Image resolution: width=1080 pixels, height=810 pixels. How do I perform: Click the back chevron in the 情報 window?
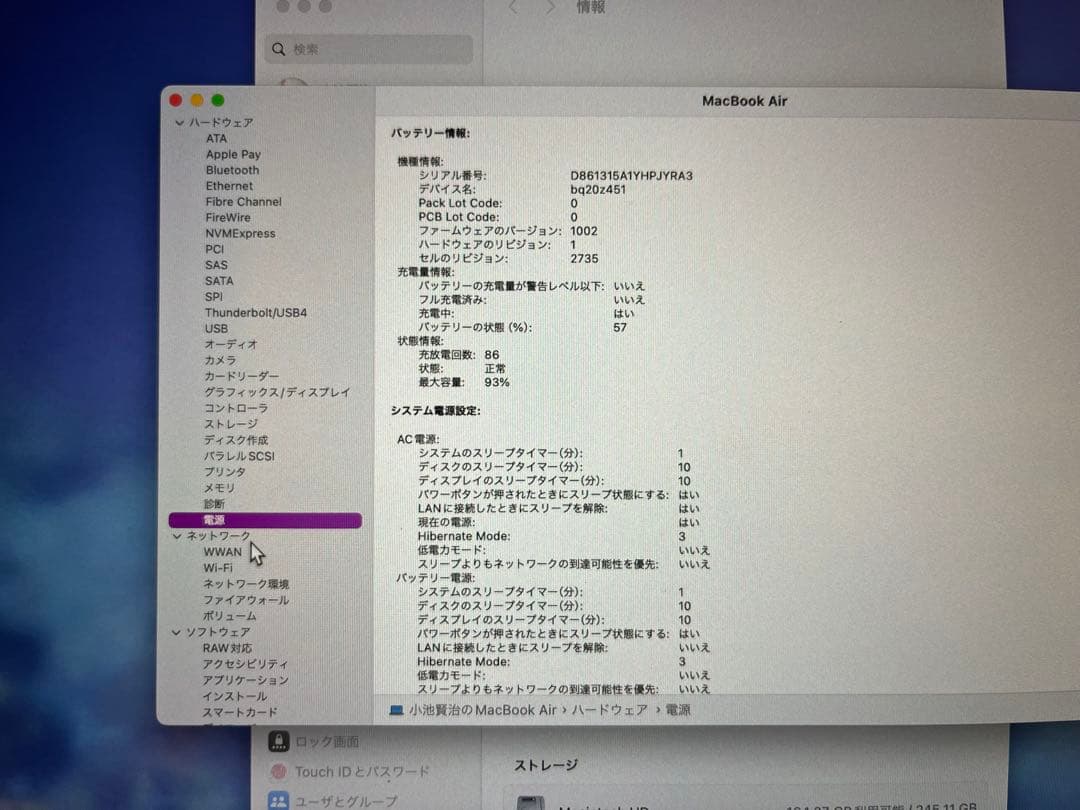[513, 7]
